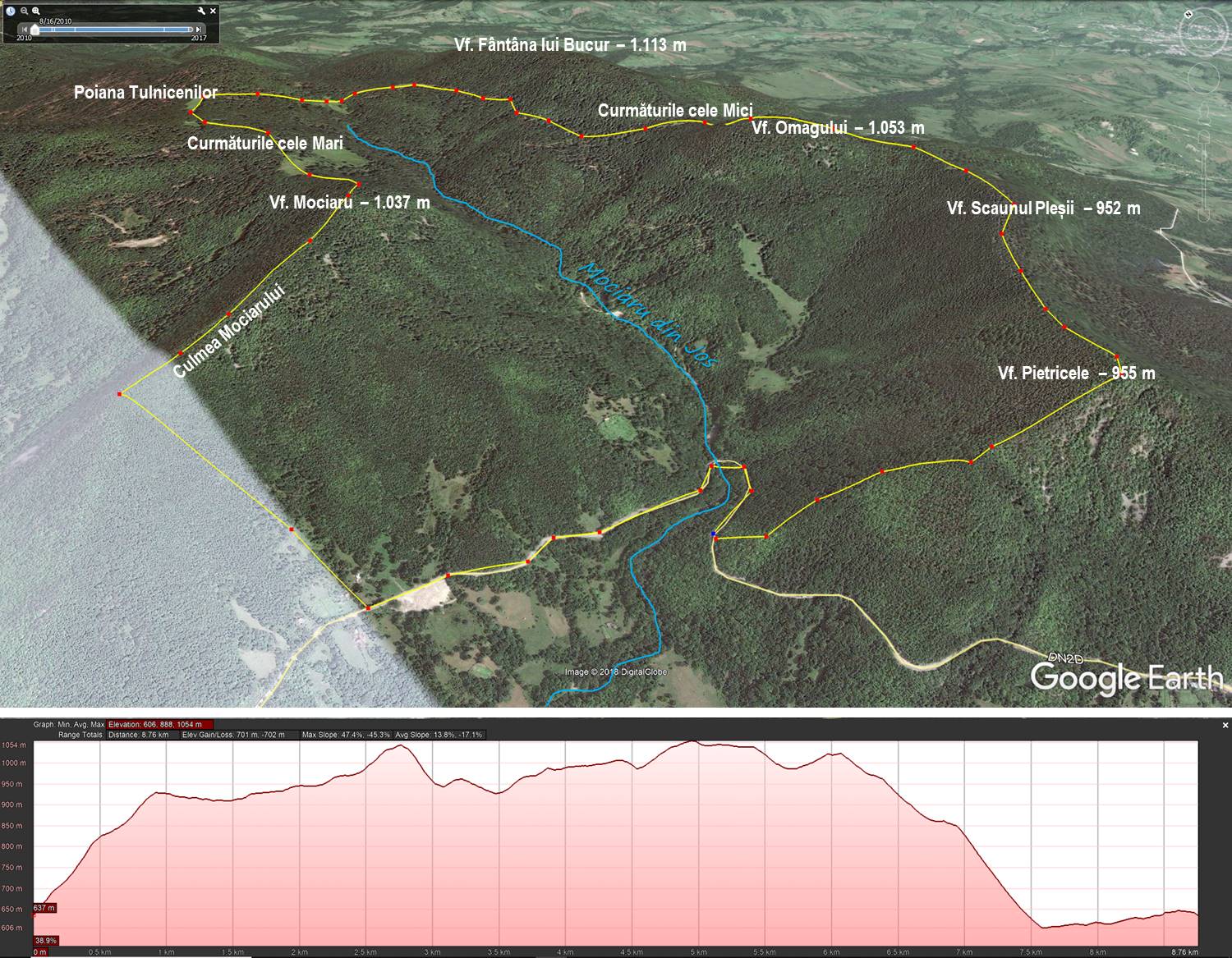Screen dimensions: 1232x958
Task: Click the Vf. Mociaru 1.037 m label
Action: [x=349, y=203]
